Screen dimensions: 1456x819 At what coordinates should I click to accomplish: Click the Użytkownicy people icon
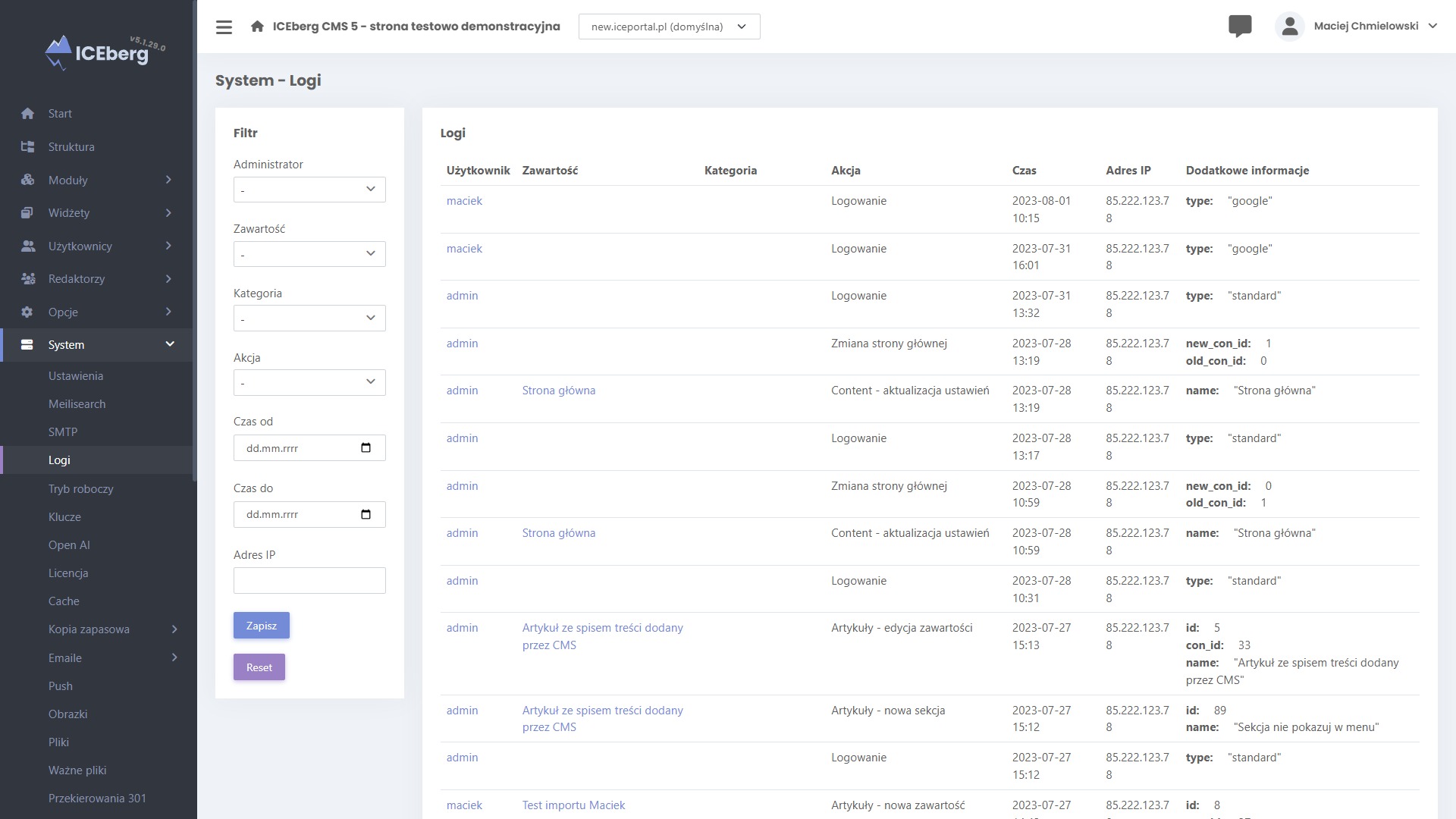(x=28, y=246)
